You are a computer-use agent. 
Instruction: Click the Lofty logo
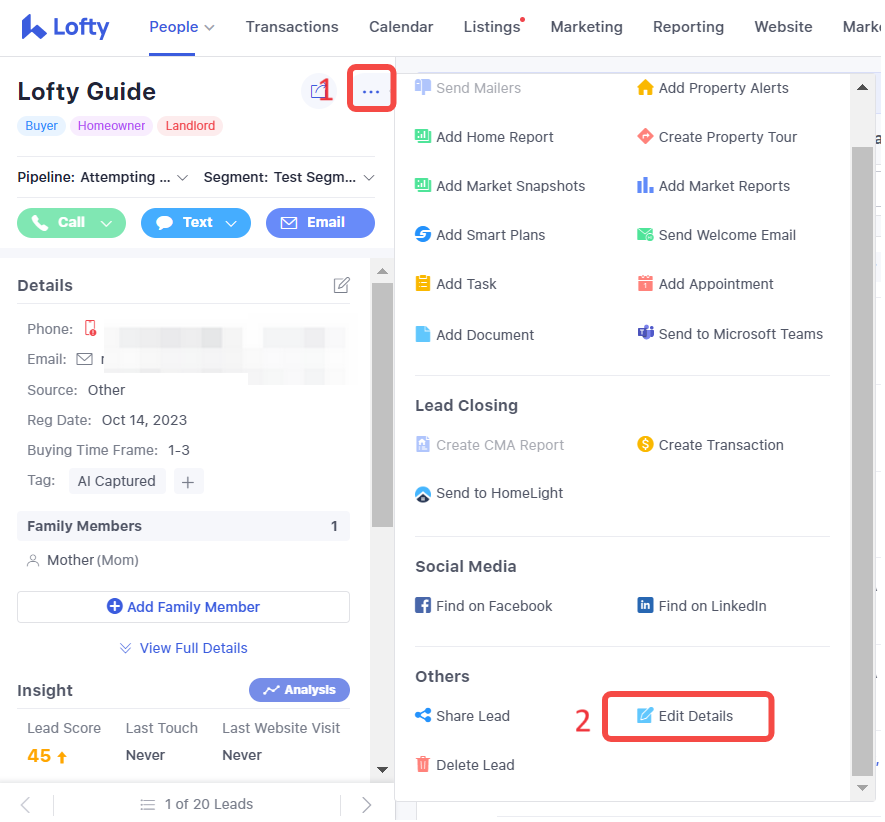click(65, 27)
